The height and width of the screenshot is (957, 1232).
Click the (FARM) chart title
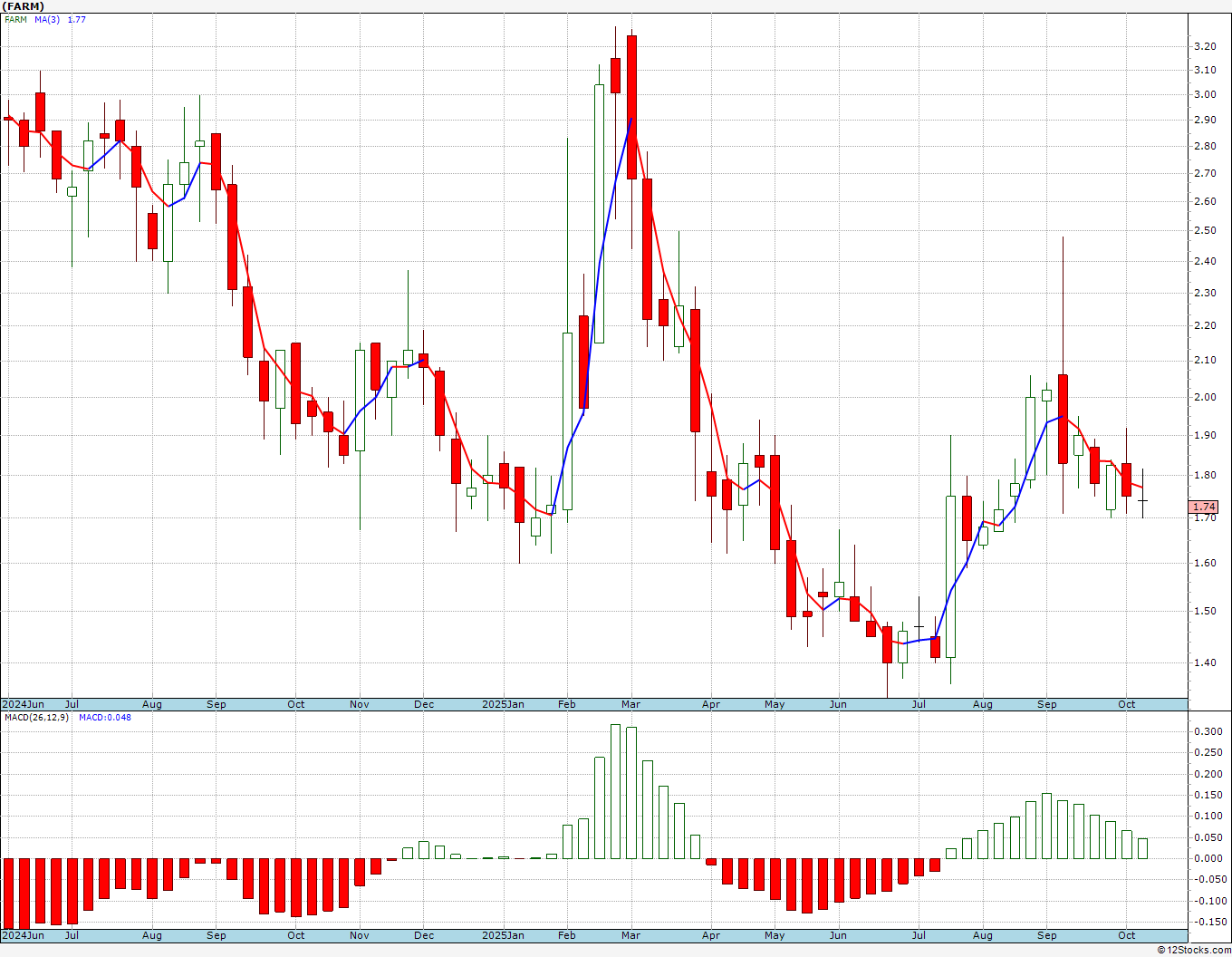tap(24, 6)
